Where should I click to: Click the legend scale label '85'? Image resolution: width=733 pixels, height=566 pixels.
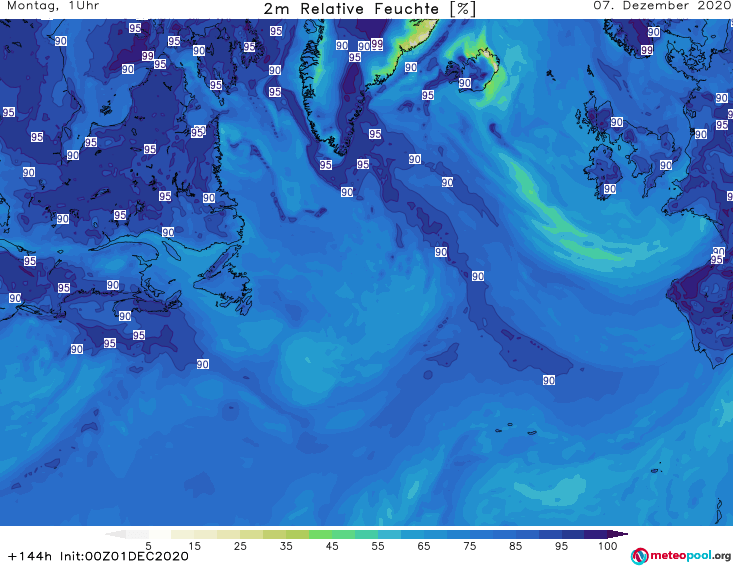coord(516,546)
